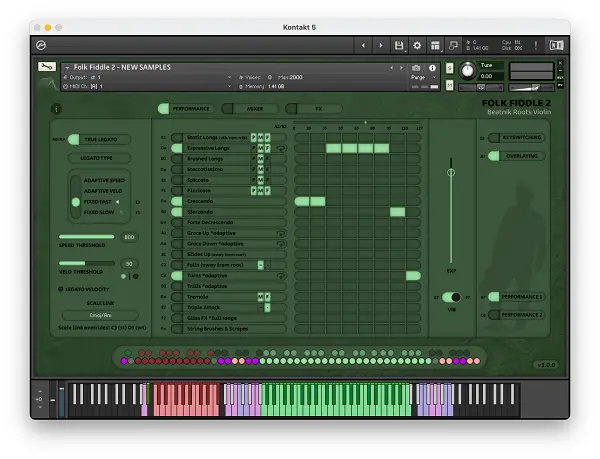This screenshot has height=459, width=600.
Task: Open the Legato Type selector
Action: [x=99, y=158]
